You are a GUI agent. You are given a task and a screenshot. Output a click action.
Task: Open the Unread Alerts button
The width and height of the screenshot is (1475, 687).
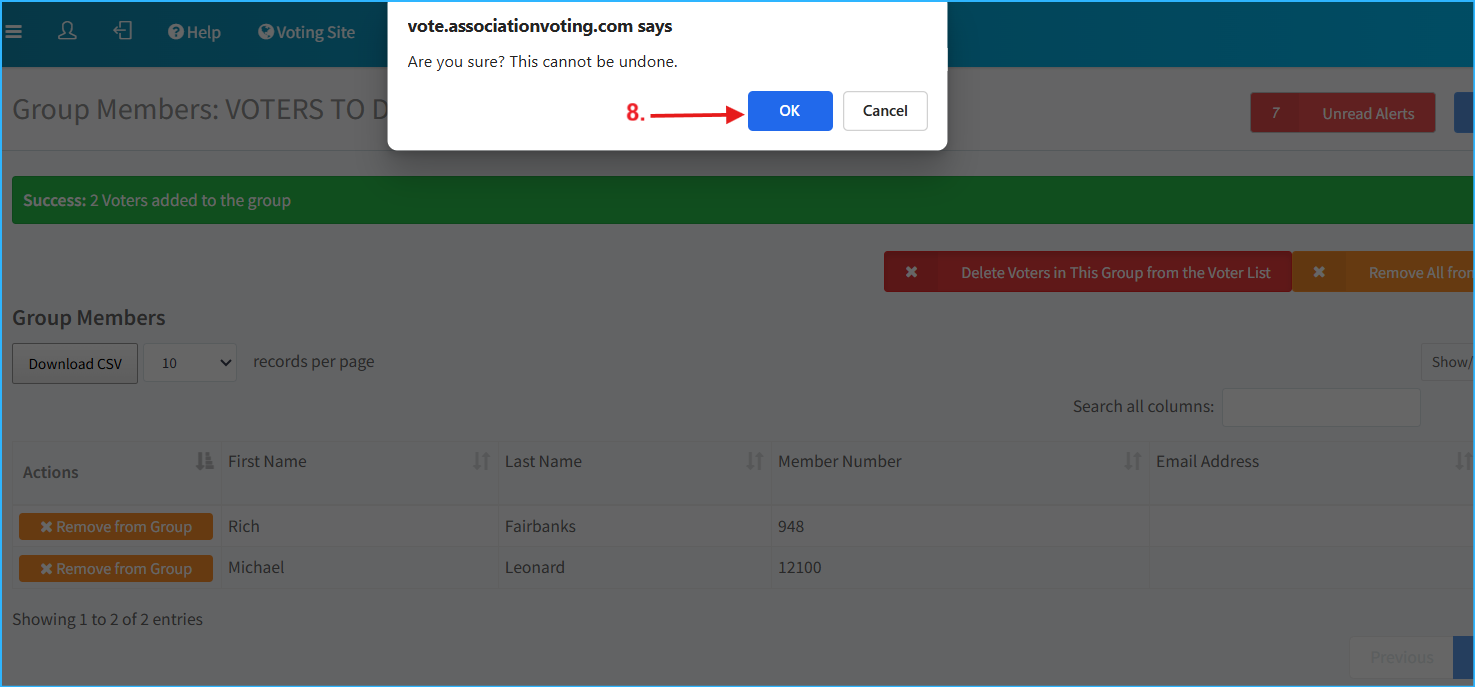point(1342,113)
